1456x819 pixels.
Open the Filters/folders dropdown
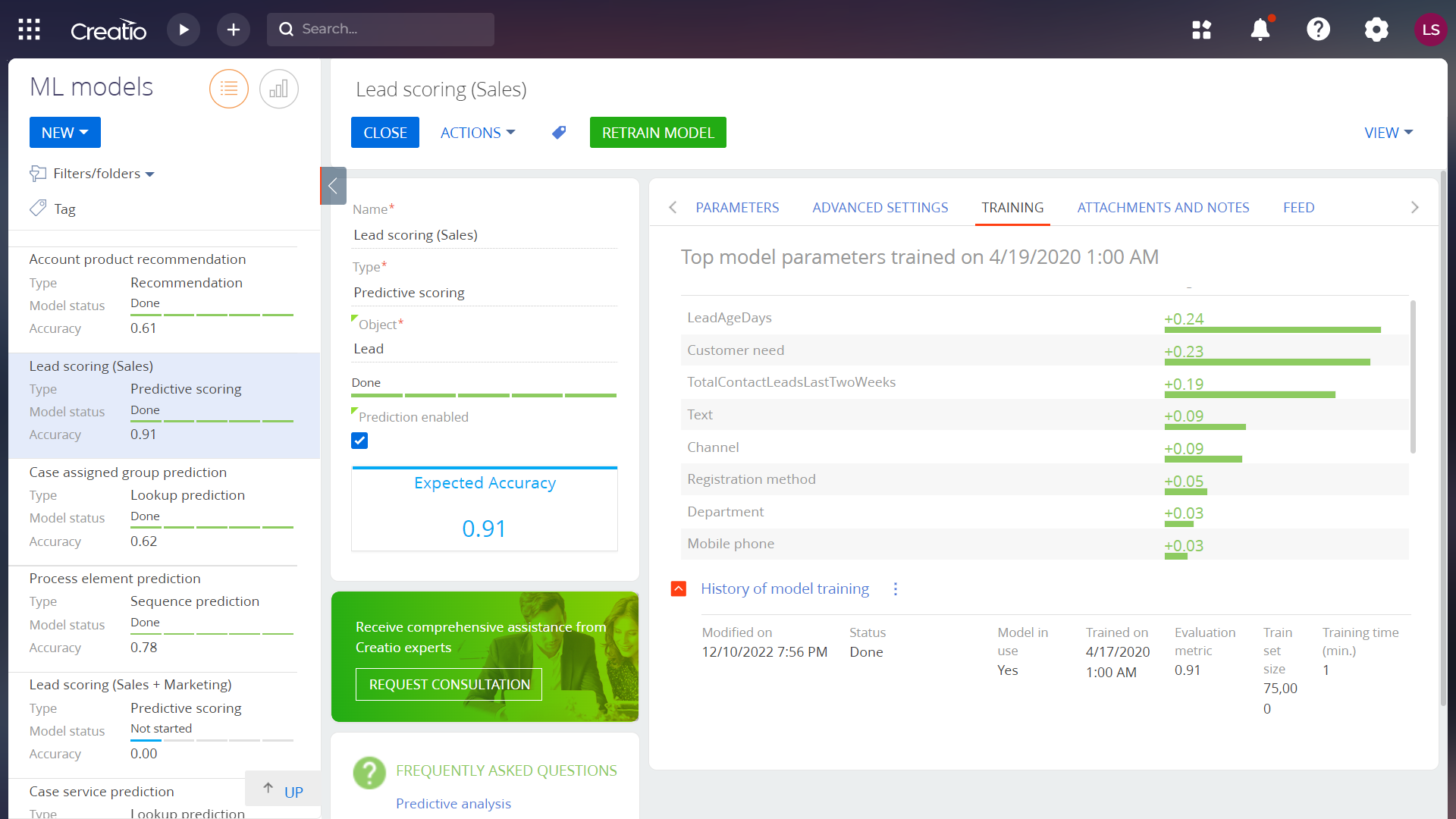click(x=91, y=173)
